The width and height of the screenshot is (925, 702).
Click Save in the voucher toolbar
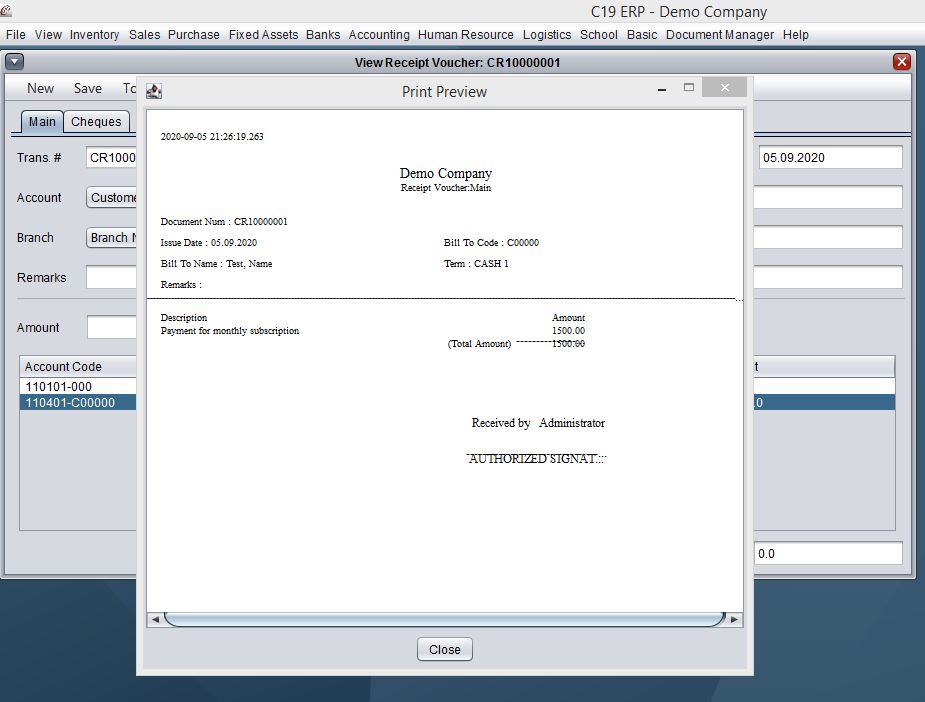88,88
